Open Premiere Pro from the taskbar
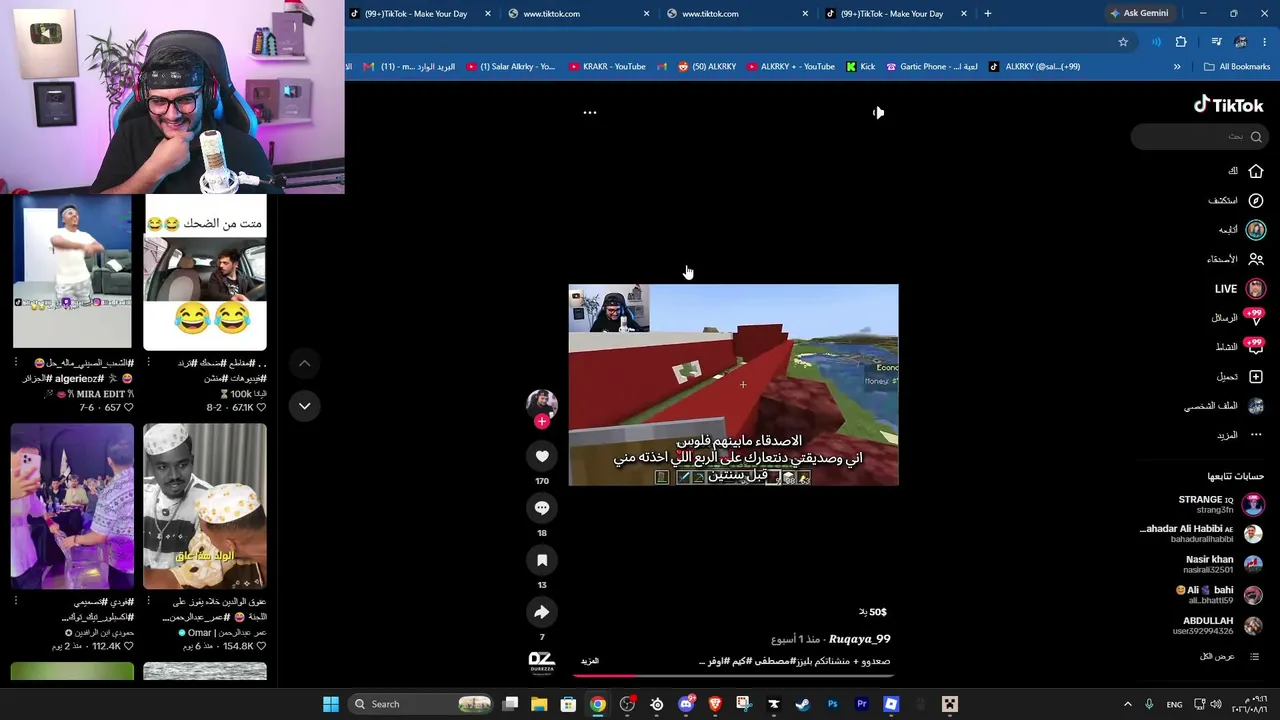 pyautogui.click(x=861, y=704)
